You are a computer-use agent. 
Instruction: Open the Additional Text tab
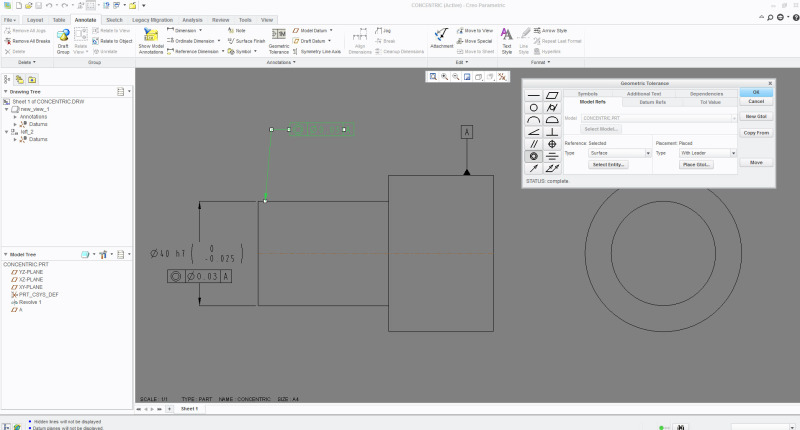coord(644,94)
